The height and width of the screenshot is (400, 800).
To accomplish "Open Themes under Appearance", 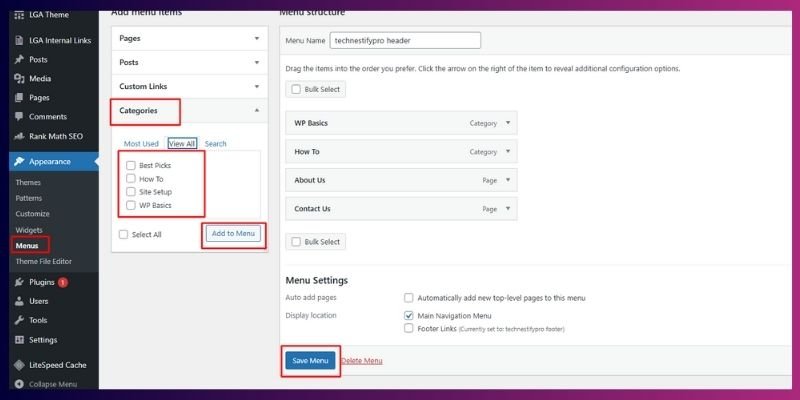I will (28, 182).
